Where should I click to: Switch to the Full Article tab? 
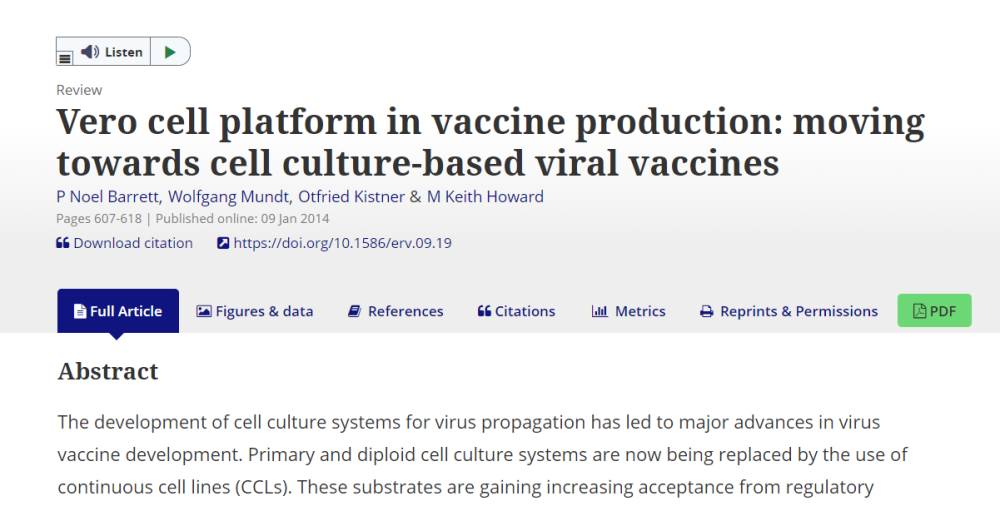coord(118,311)
